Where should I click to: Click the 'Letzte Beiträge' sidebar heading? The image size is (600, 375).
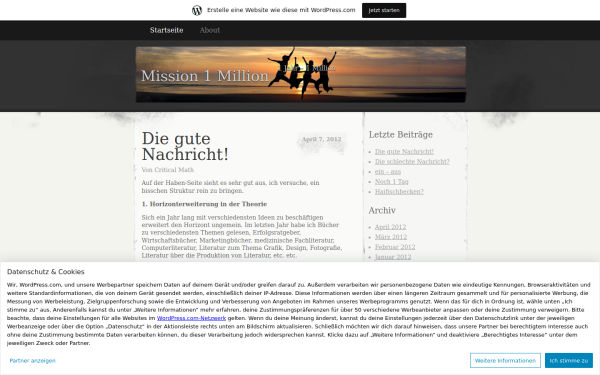tap(401, 135)
